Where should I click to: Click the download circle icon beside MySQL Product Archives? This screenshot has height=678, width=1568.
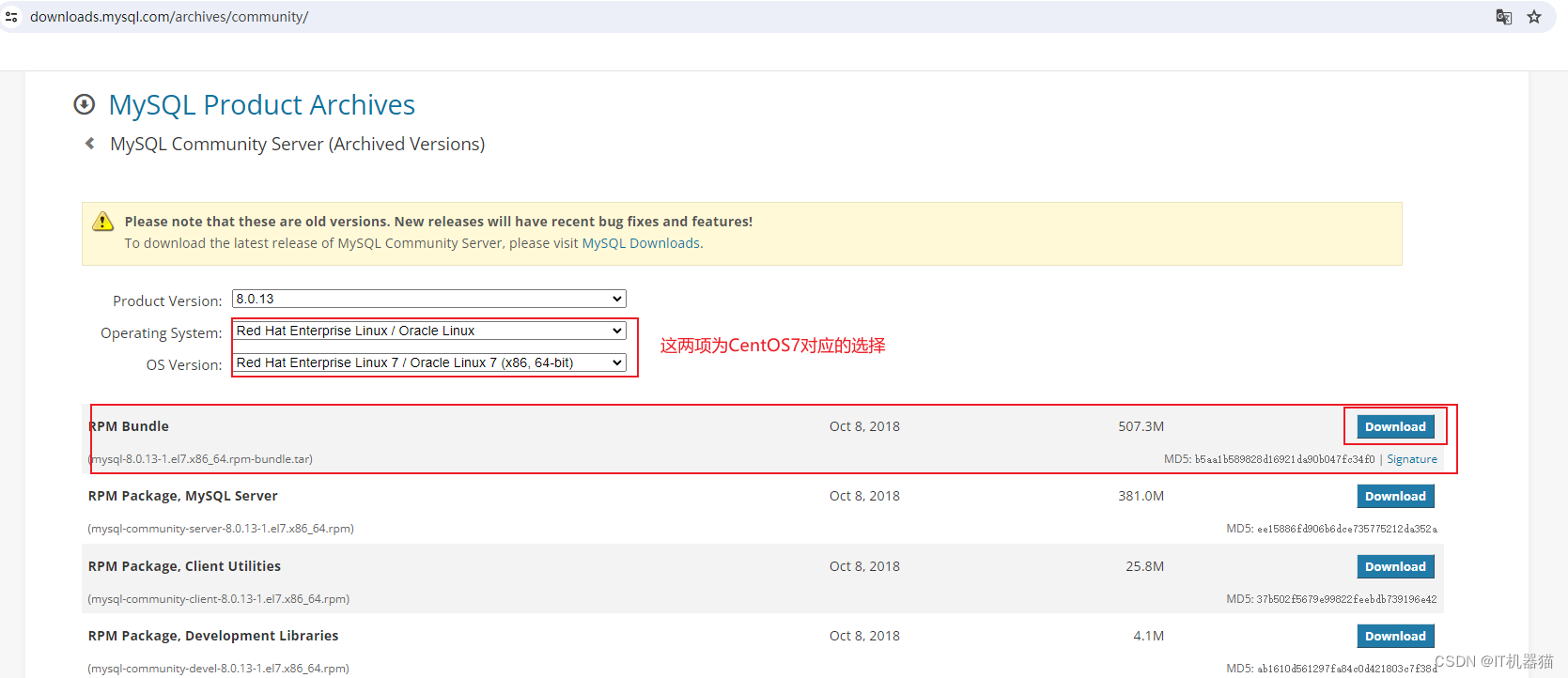[85, 104]
